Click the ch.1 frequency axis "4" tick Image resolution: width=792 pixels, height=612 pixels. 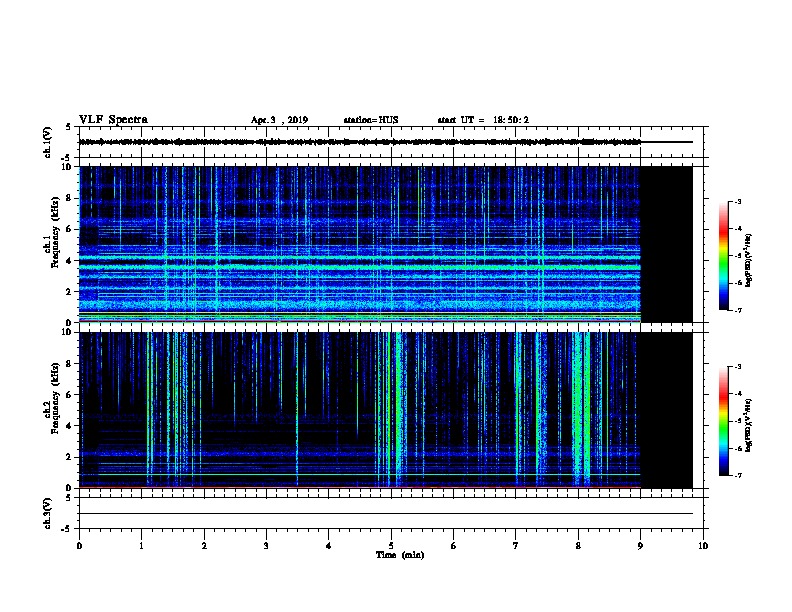pos(71,261)
